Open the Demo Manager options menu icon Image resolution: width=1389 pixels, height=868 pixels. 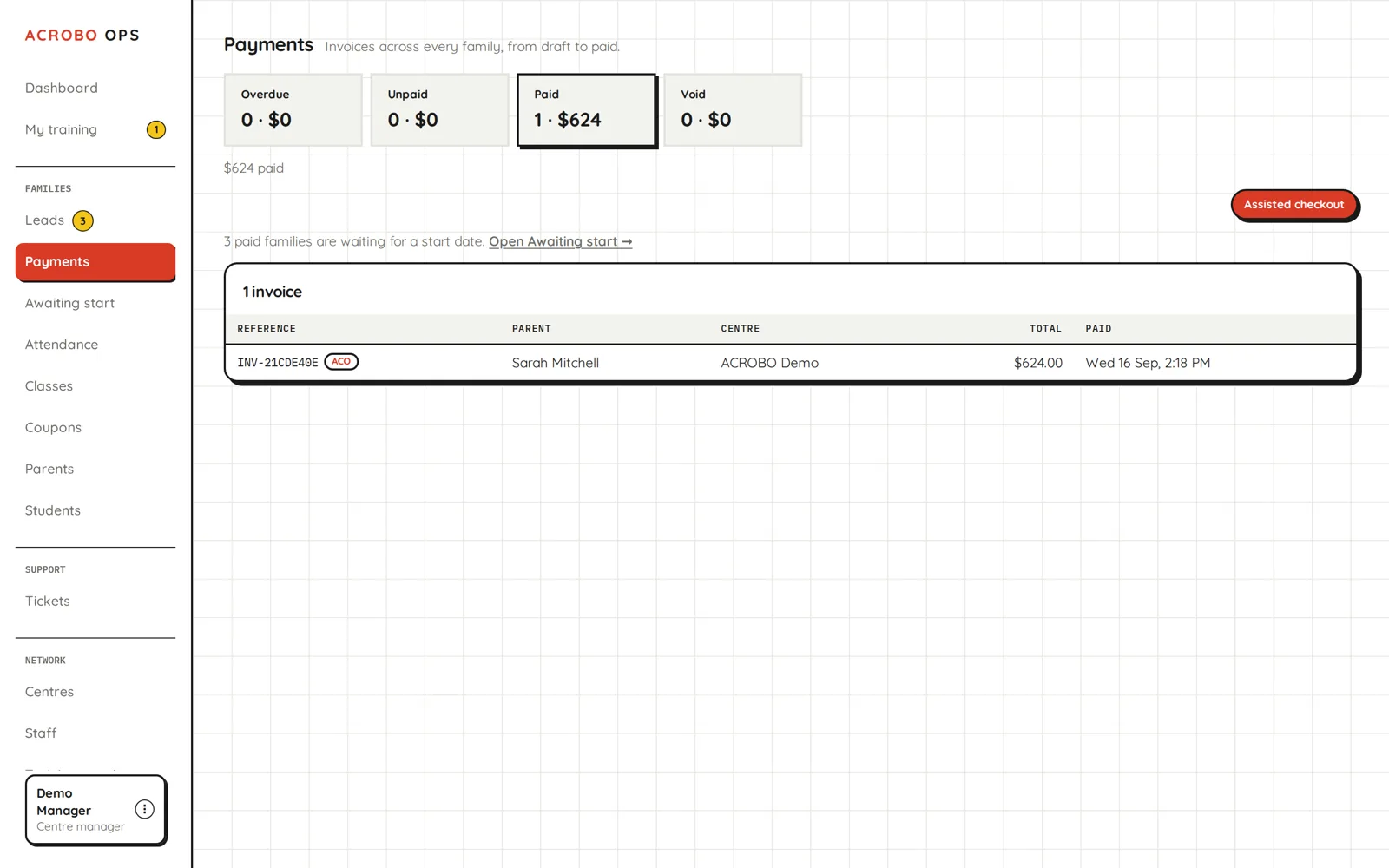pyautogui.click(x=145, y=809)
